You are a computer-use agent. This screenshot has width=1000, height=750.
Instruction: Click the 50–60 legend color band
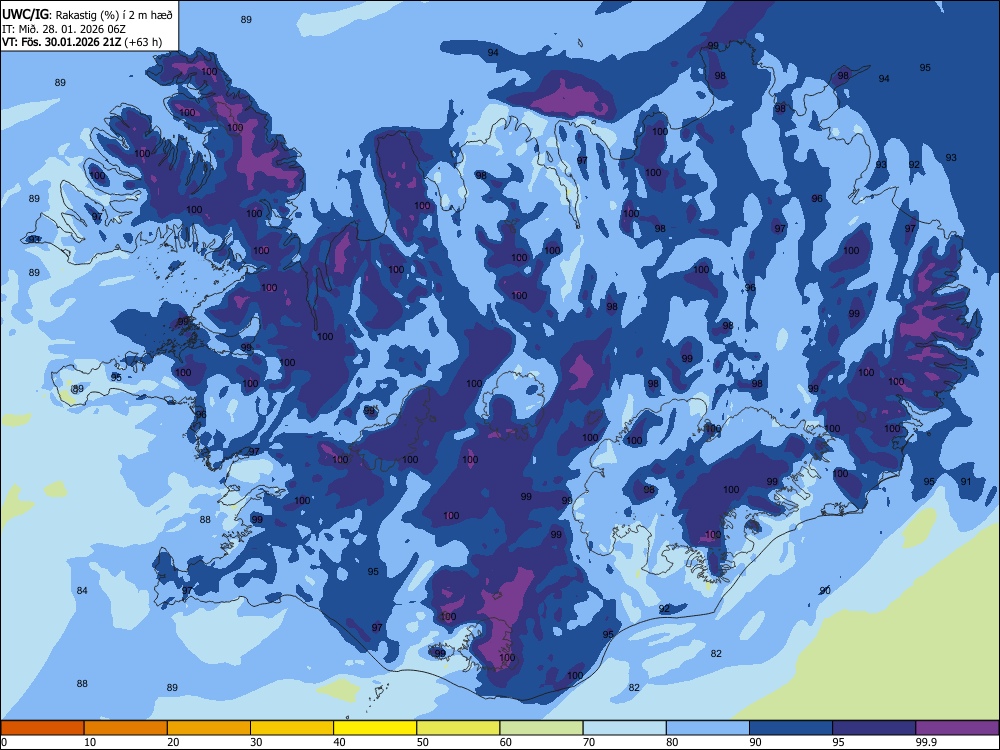coord(458,728)
